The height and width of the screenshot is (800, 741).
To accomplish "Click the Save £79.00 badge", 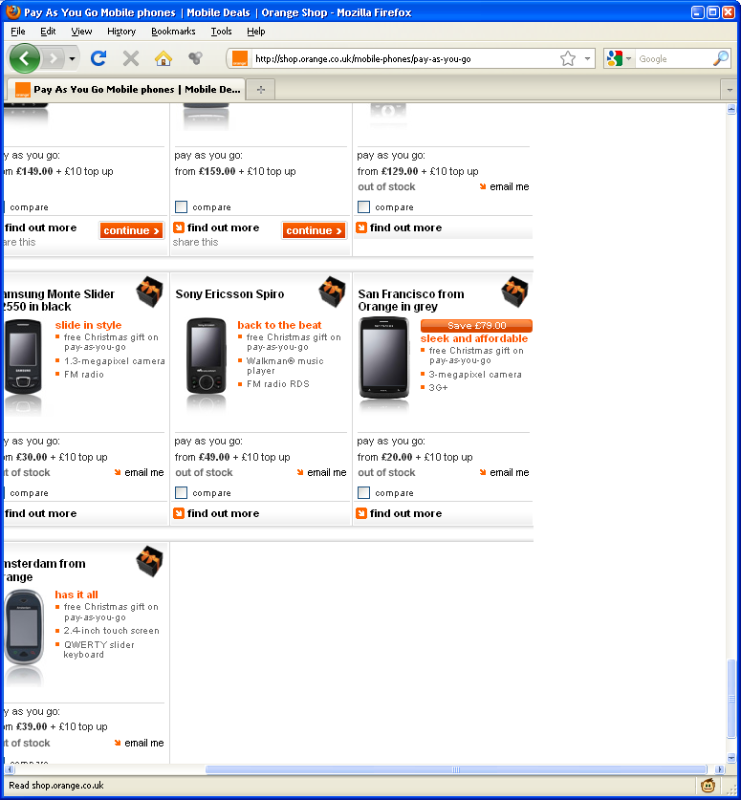I will [x=476, y=326].
